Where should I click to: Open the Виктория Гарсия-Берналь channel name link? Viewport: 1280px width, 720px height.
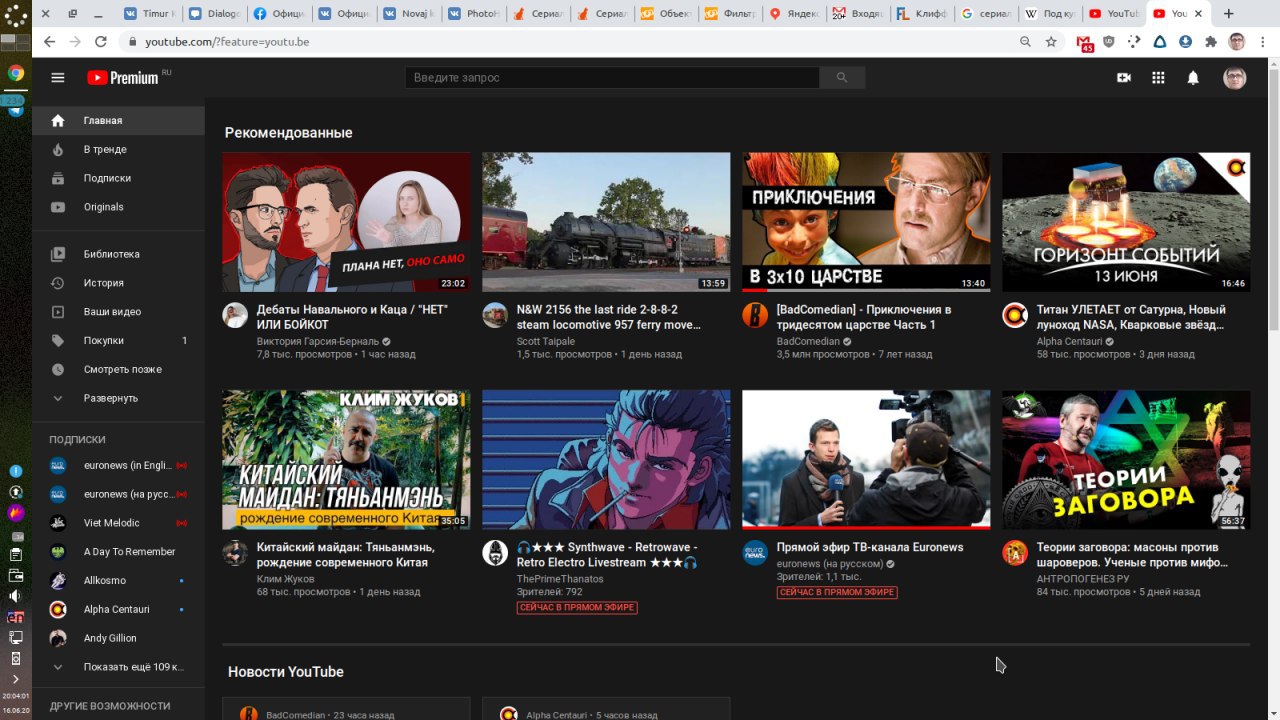318,341
